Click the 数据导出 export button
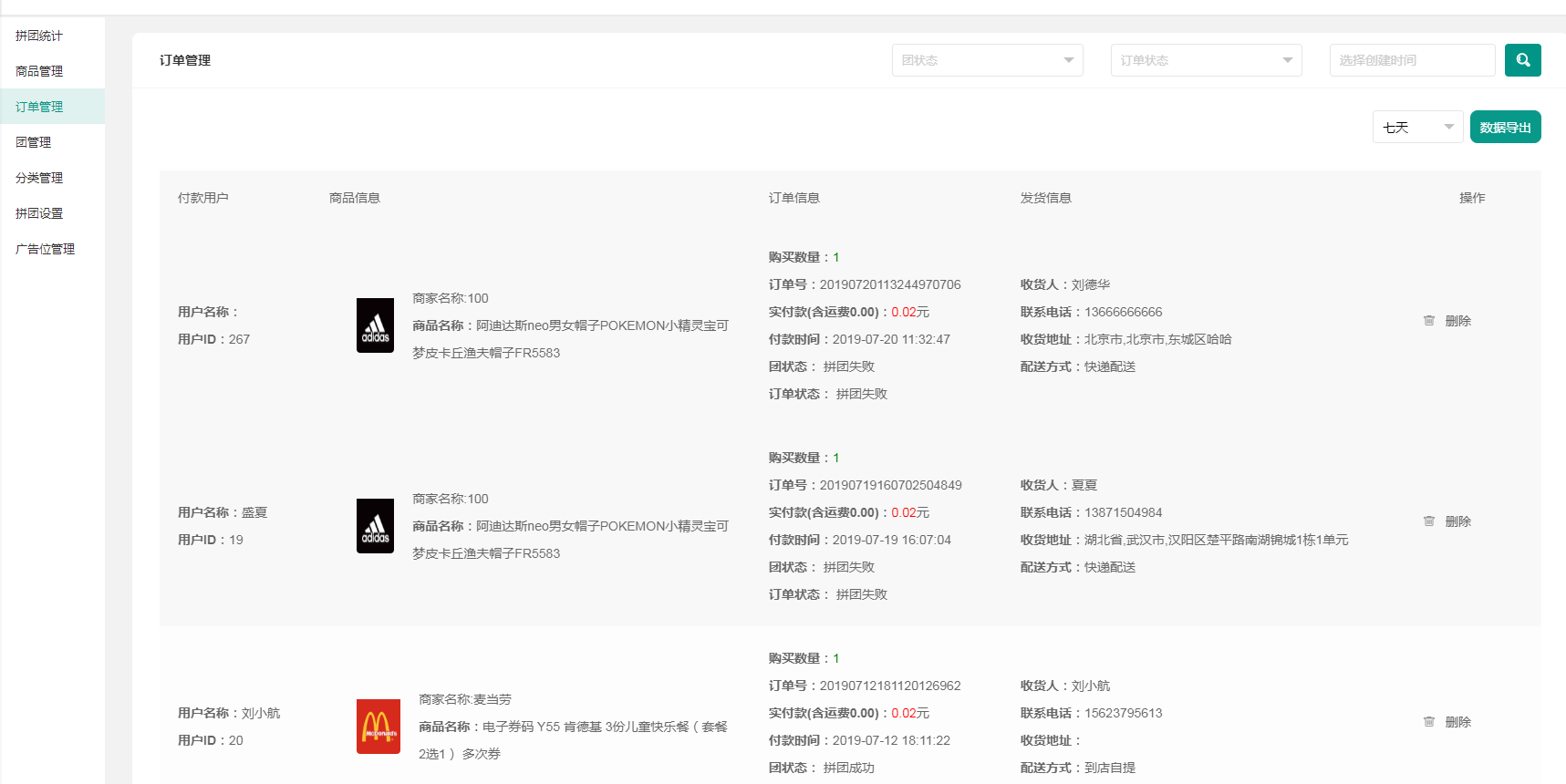The width and height of the screenshot is (1566, 784). 1505,128
